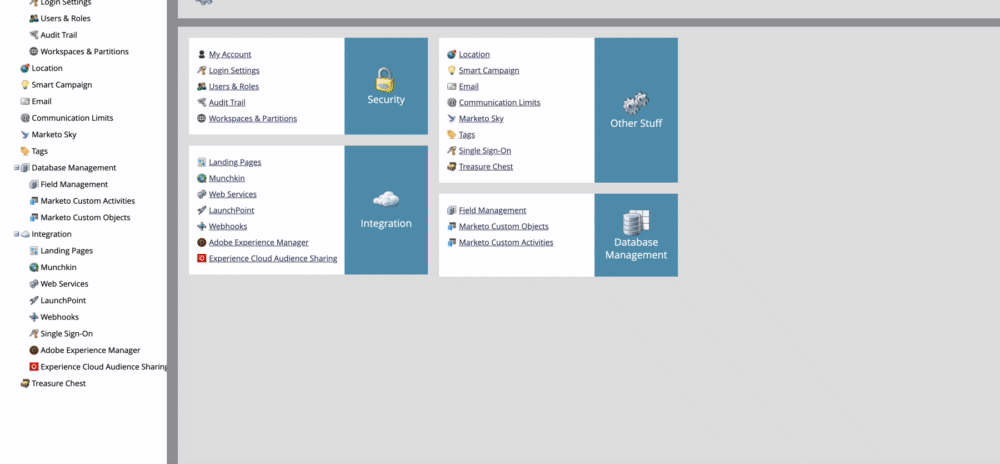
Task: Click the Other Stuff gears tile icon
Action: [x=636, y=103]
